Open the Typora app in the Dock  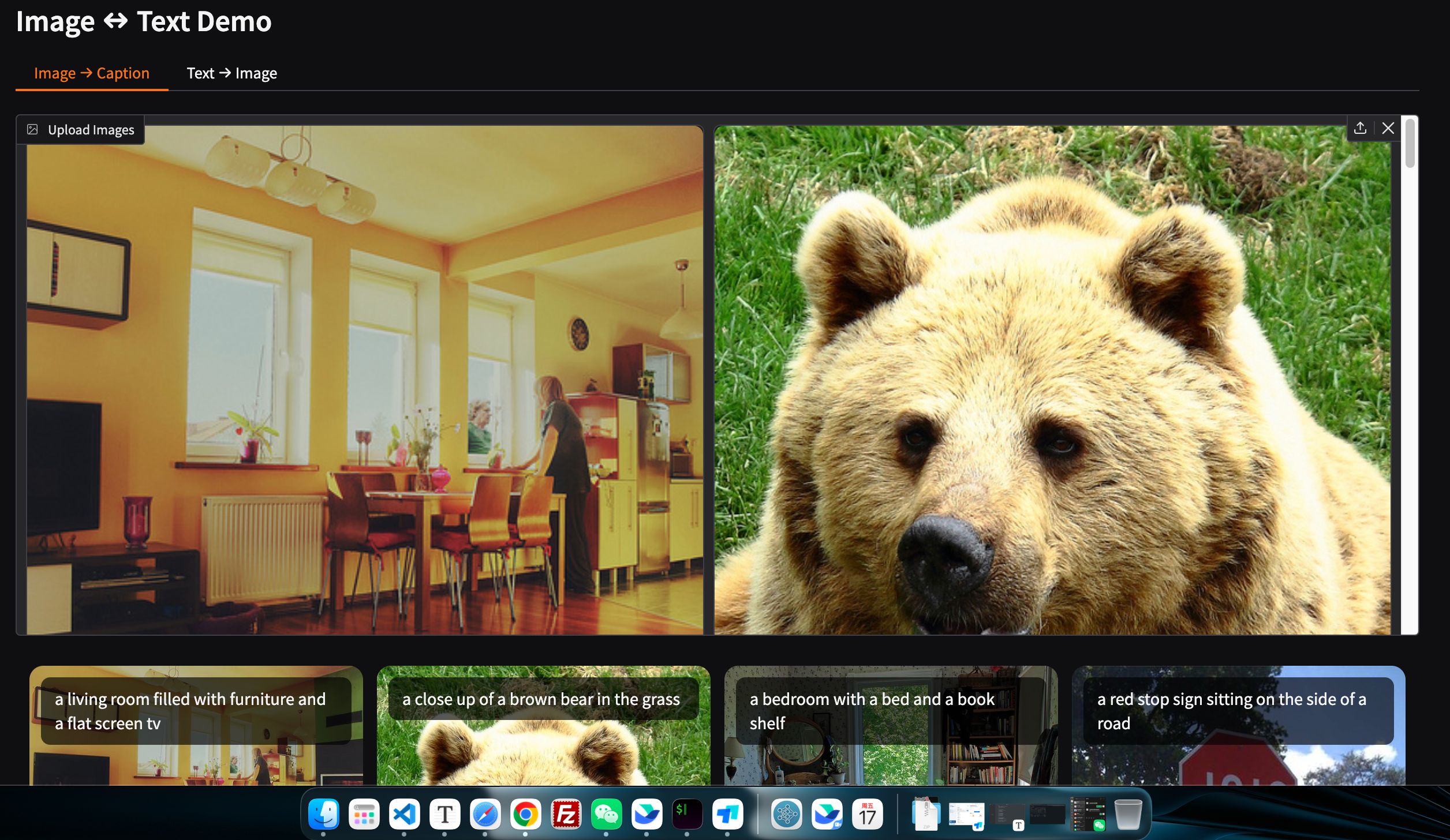coord(444,814)
